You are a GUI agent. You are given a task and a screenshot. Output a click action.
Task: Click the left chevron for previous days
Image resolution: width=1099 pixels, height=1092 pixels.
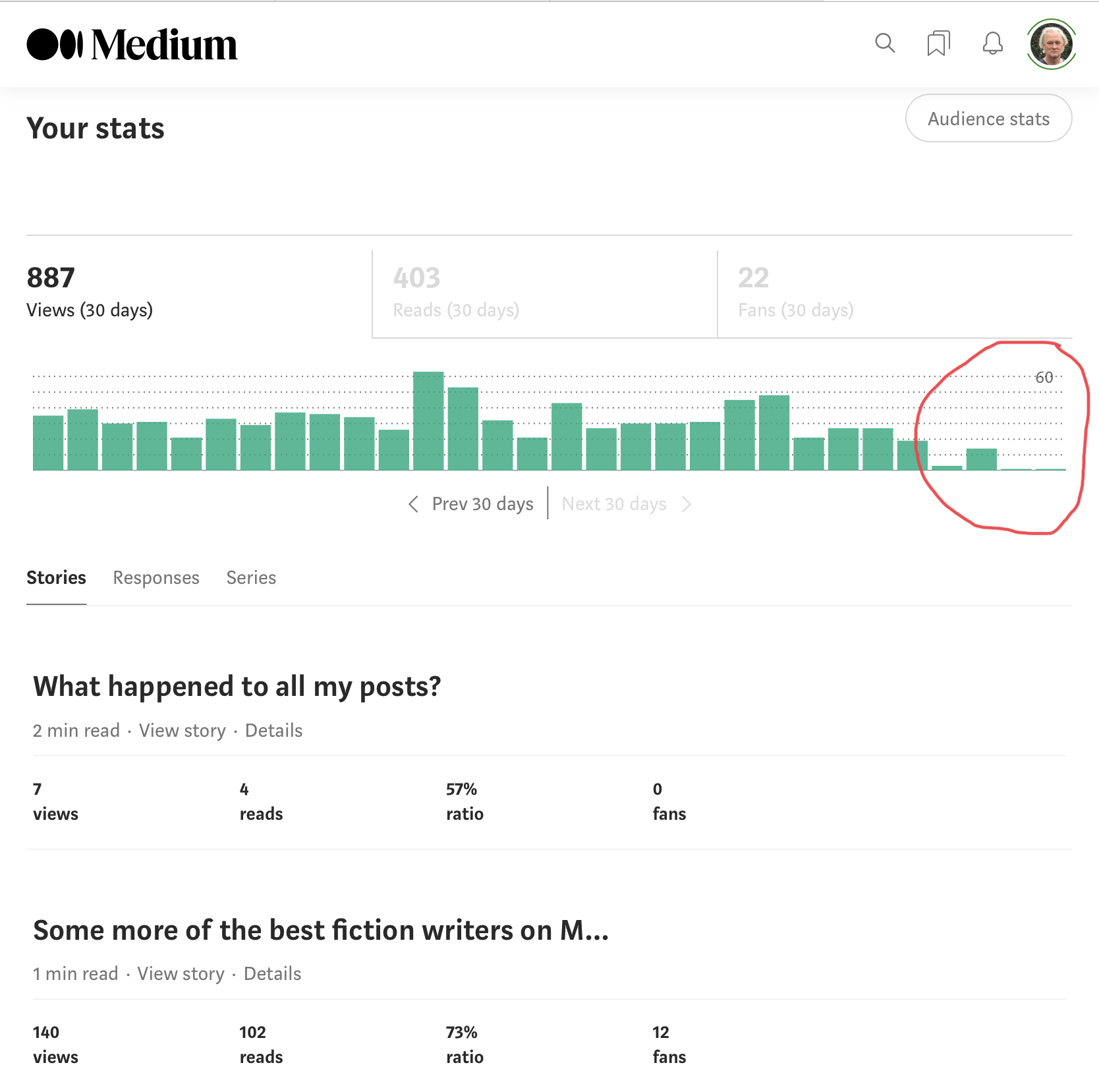[x=413, y=504]
